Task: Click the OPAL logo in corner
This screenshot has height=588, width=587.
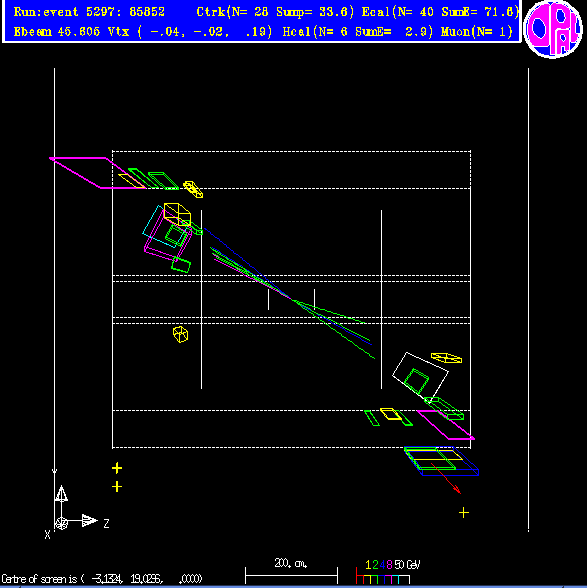Action: [x=553, y=29]
